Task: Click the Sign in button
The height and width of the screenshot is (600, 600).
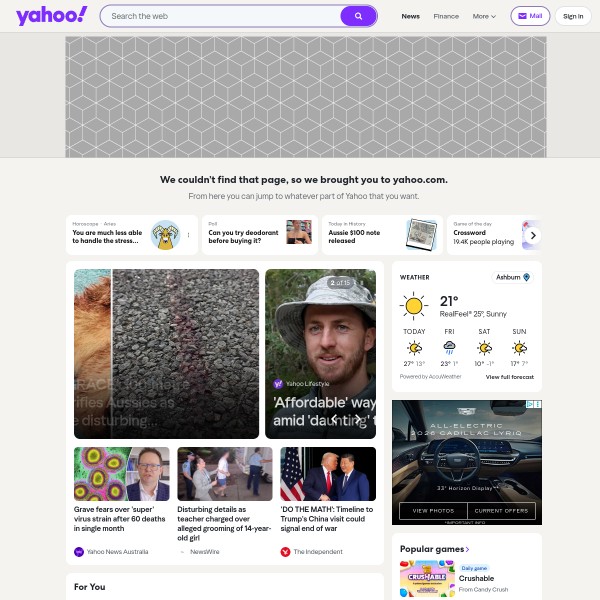Action: (x=573, y=16)
